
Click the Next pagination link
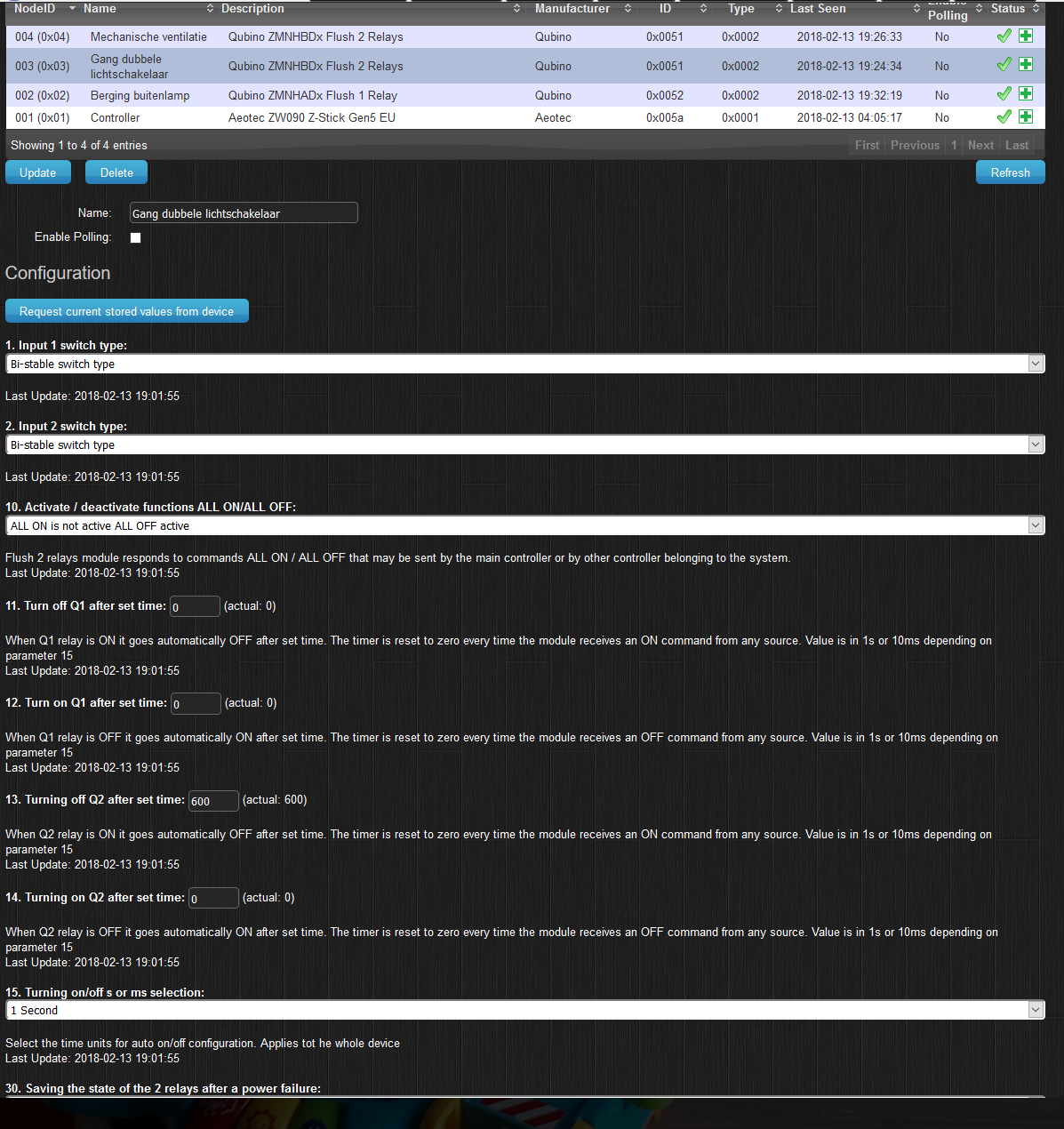click(x=980, y=144)
